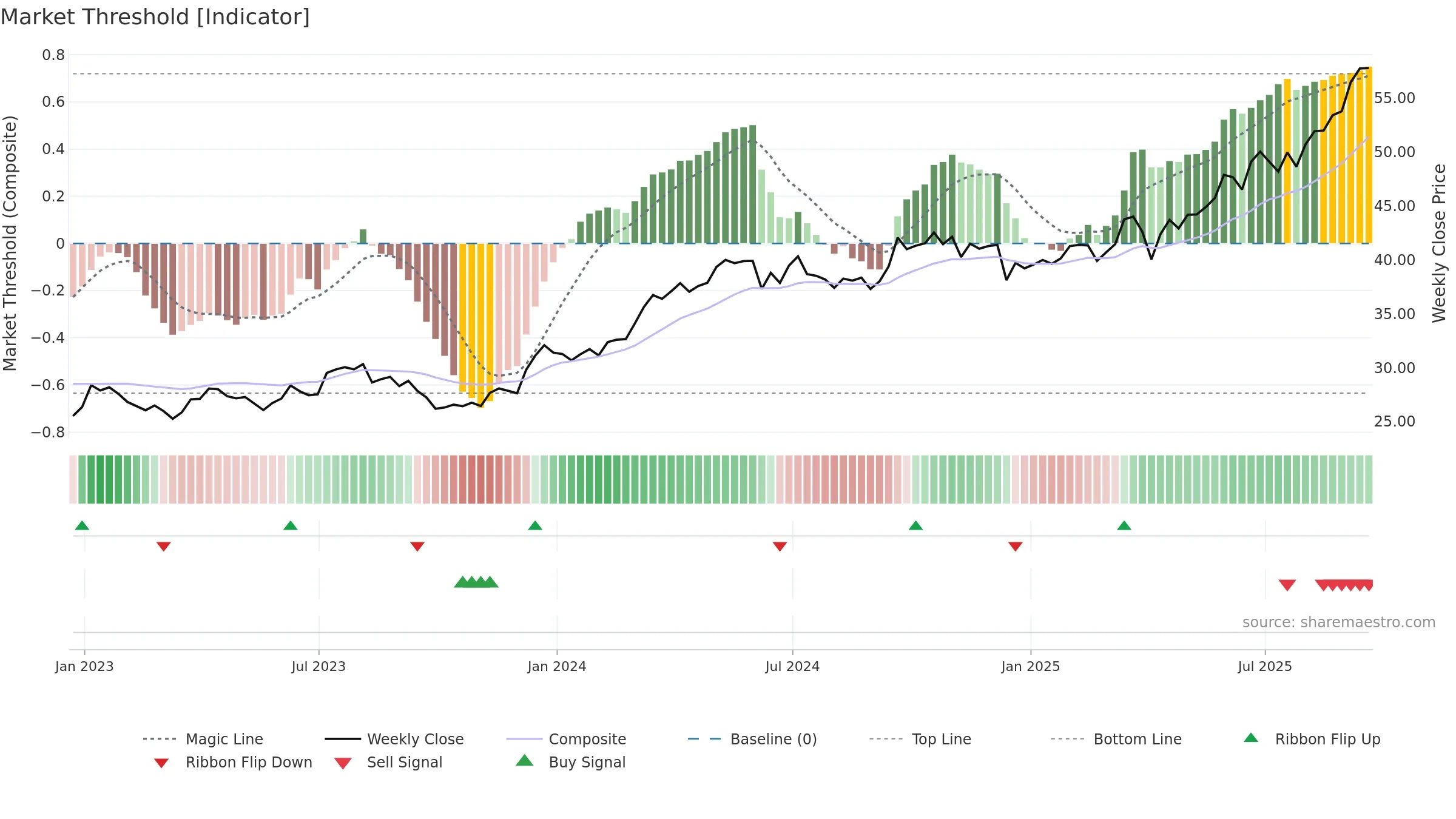Toggle the Baseline (0) legend entry
Screen dimensions: 1456x819
[753, 739]
